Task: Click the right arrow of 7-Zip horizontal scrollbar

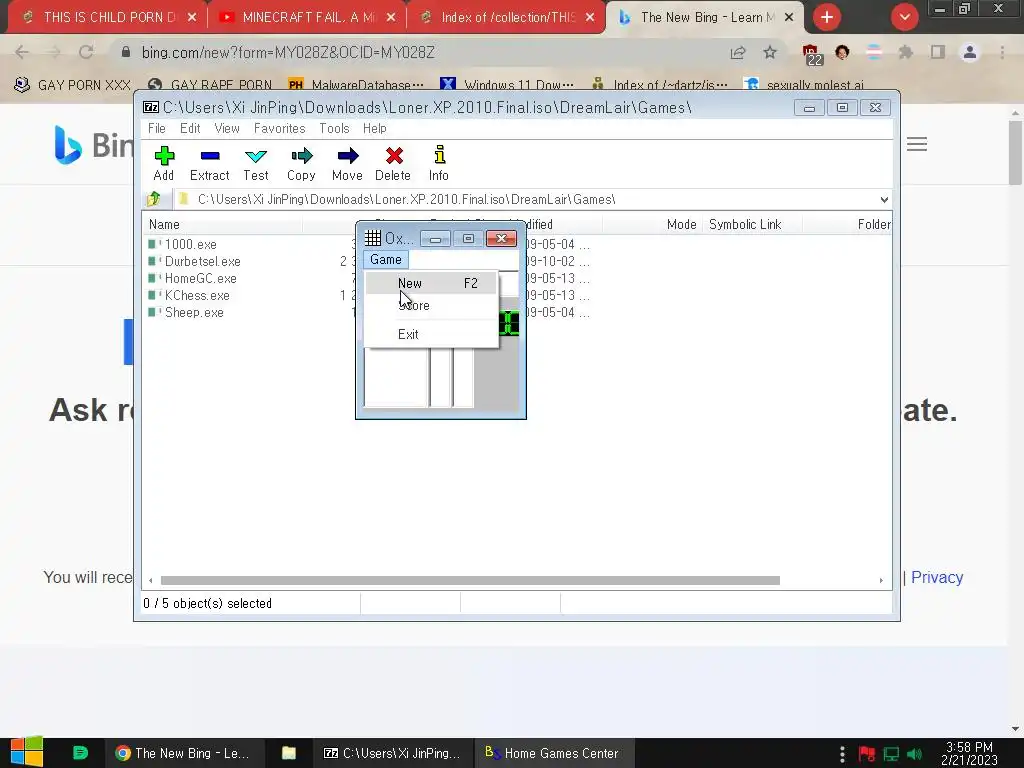Action: click(x=881, y=580)
